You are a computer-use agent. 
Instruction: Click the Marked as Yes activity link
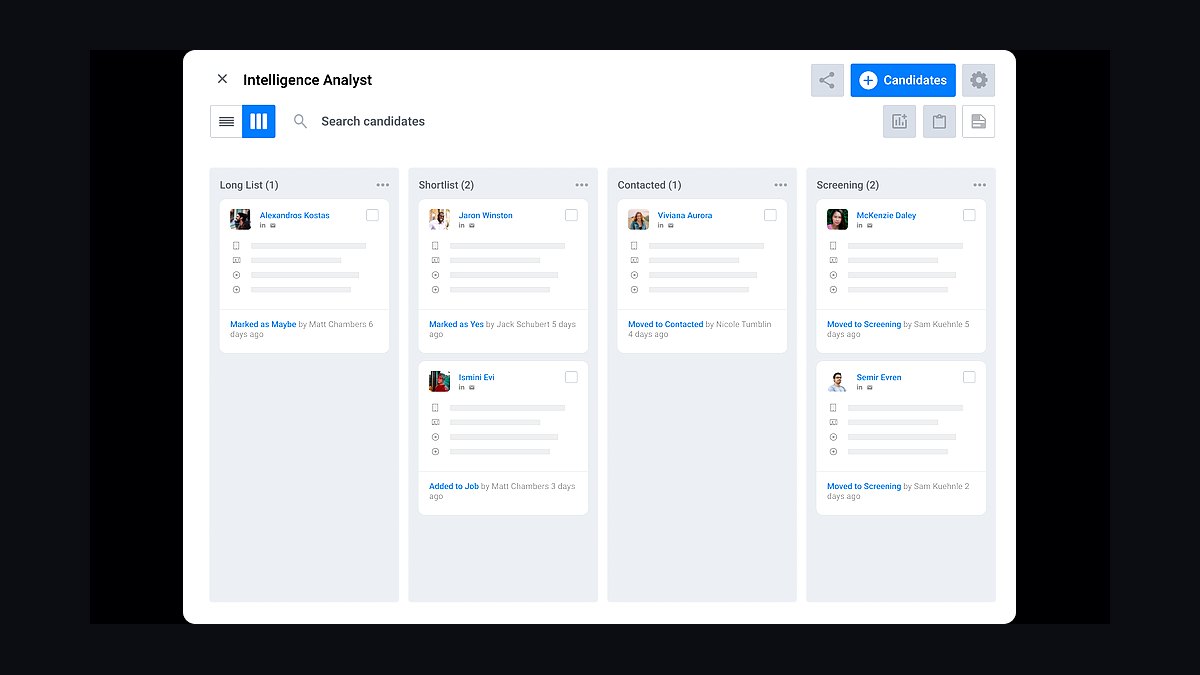(x=457, y=324)
